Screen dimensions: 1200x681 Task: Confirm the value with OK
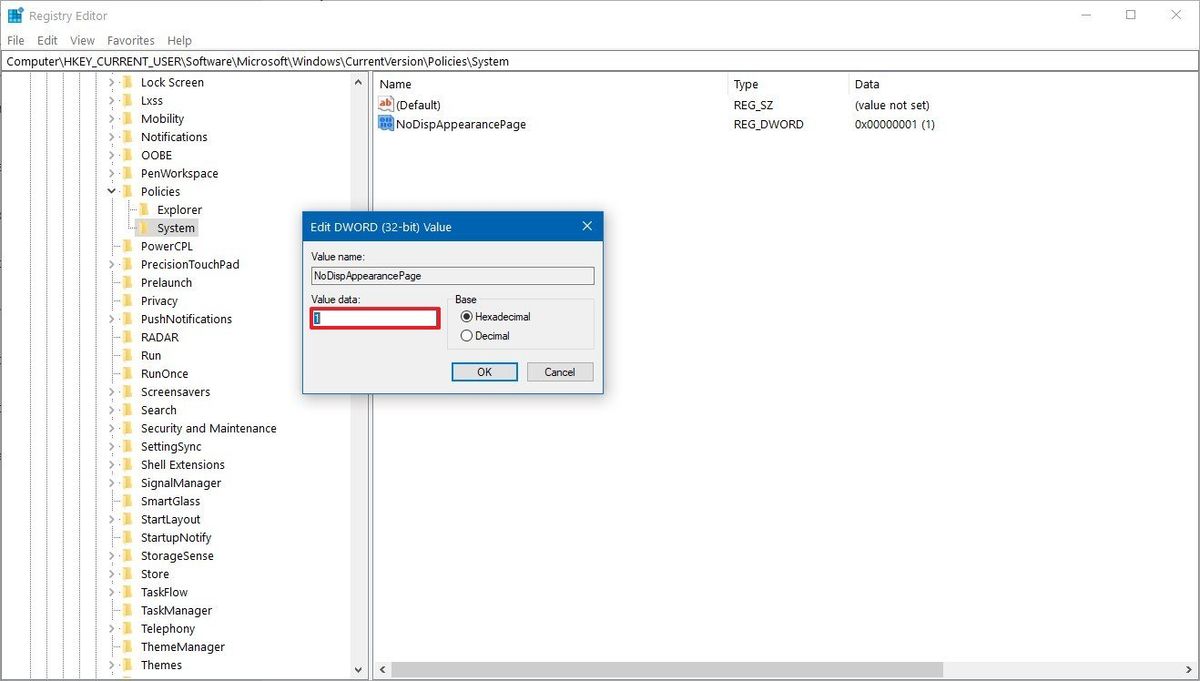pyautogui.click(x=484, y=371)
